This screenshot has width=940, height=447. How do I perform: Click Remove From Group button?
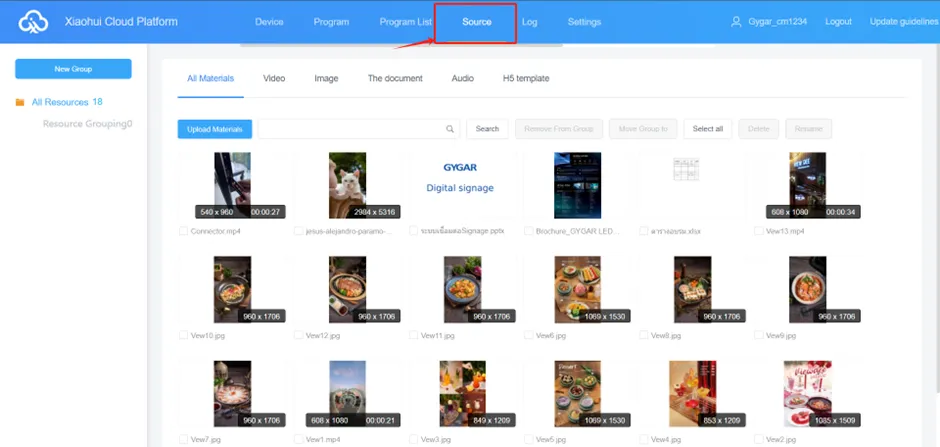point(559,129)
